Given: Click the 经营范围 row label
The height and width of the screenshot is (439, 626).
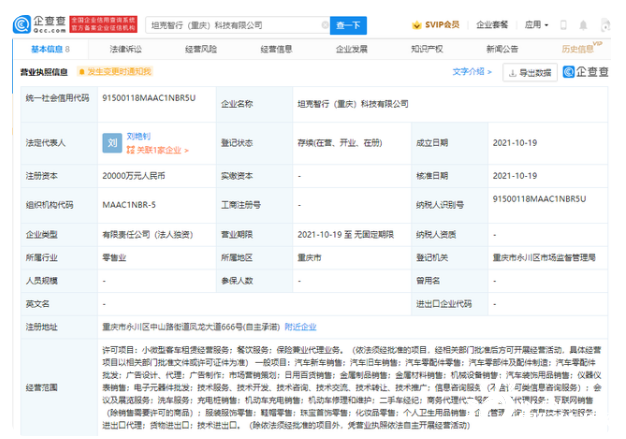Looking at the screenshot, I should 42,388.
